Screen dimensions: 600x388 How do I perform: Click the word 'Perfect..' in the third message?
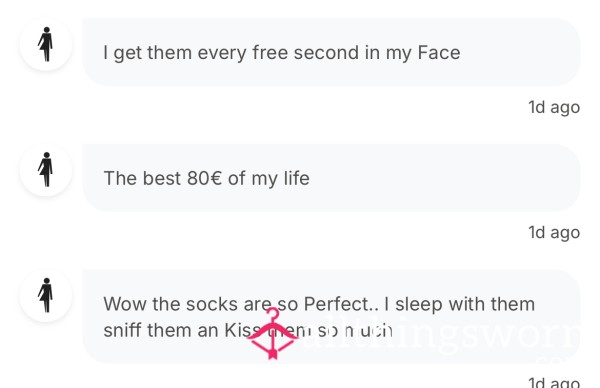coord(341,304)
